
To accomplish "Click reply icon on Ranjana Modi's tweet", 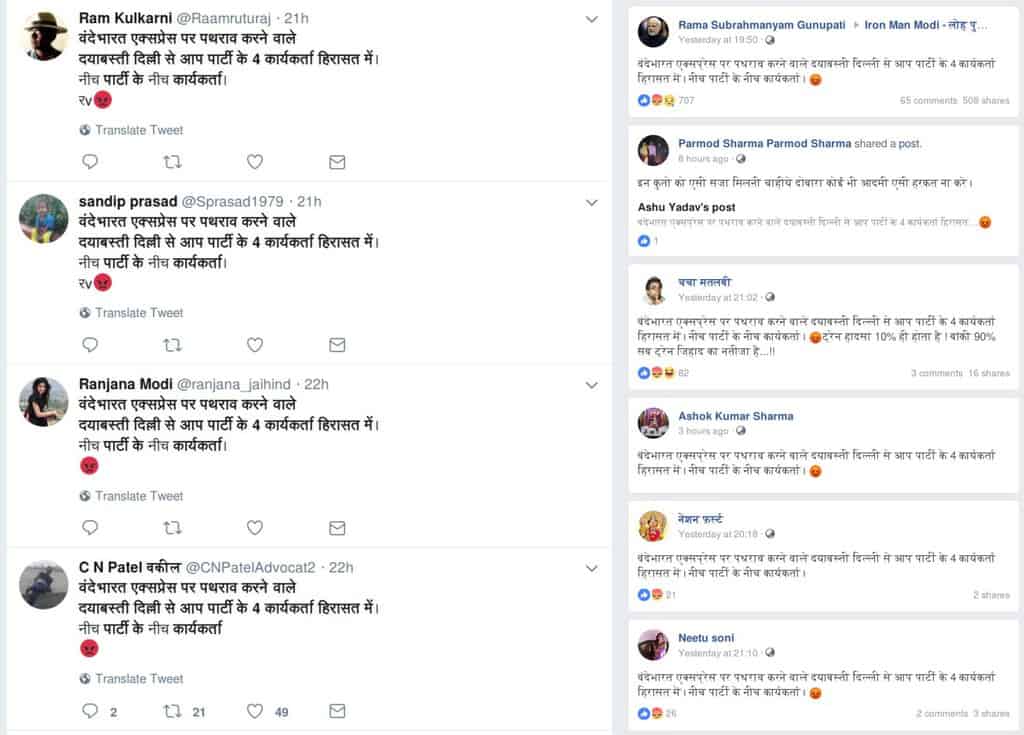I will [x=90, y=528].
